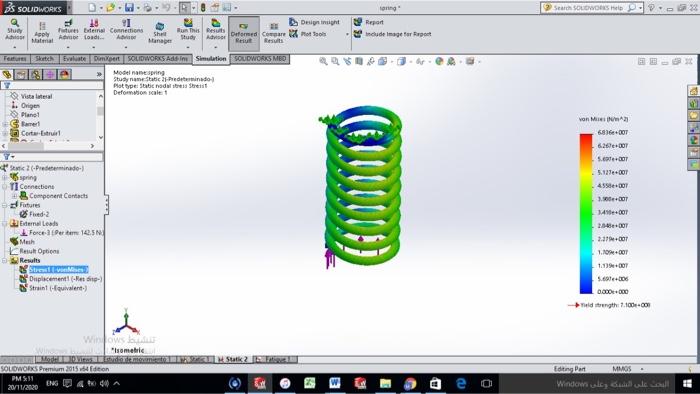Click Edit Appearance color ball icon
Screen dimensions: 700x394
coord(439,62)
